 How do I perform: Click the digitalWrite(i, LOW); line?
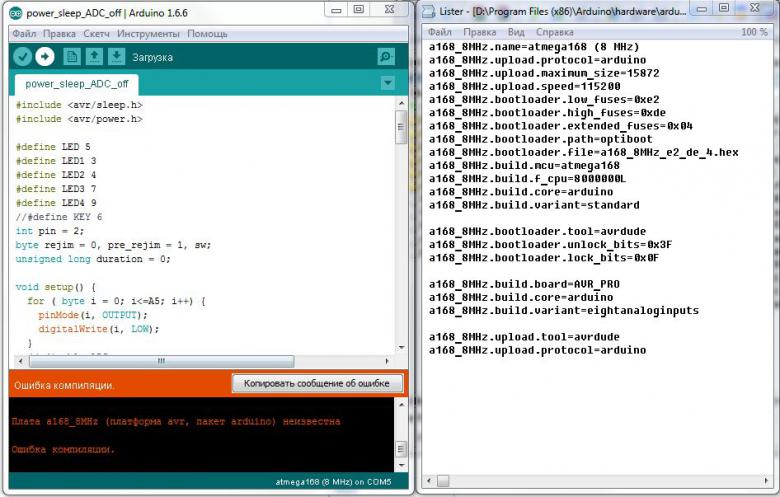click(98, 329)
